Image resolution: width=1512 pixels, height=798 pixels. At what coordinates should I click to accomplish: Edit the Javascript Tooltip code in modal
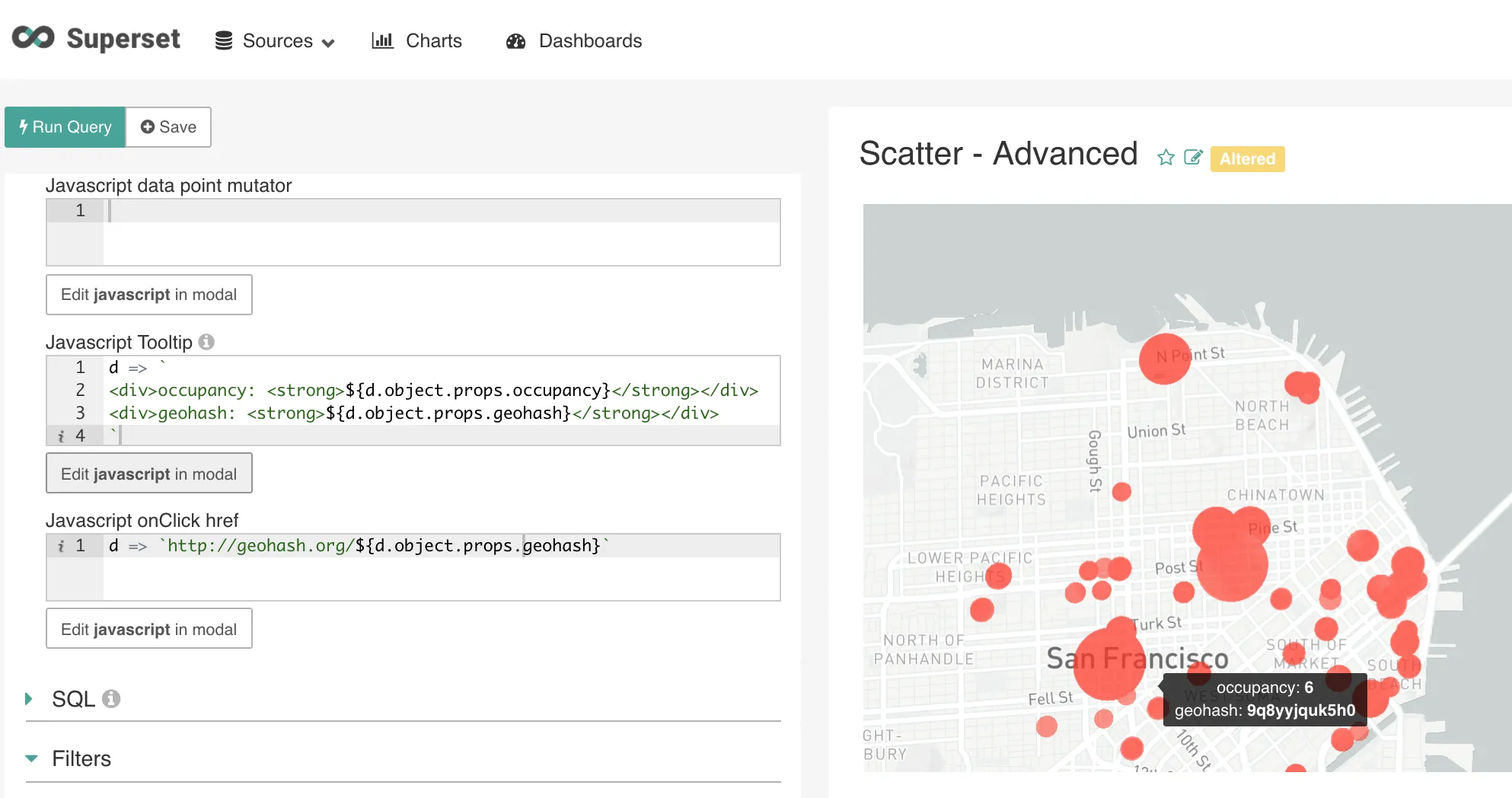point(149,474)
